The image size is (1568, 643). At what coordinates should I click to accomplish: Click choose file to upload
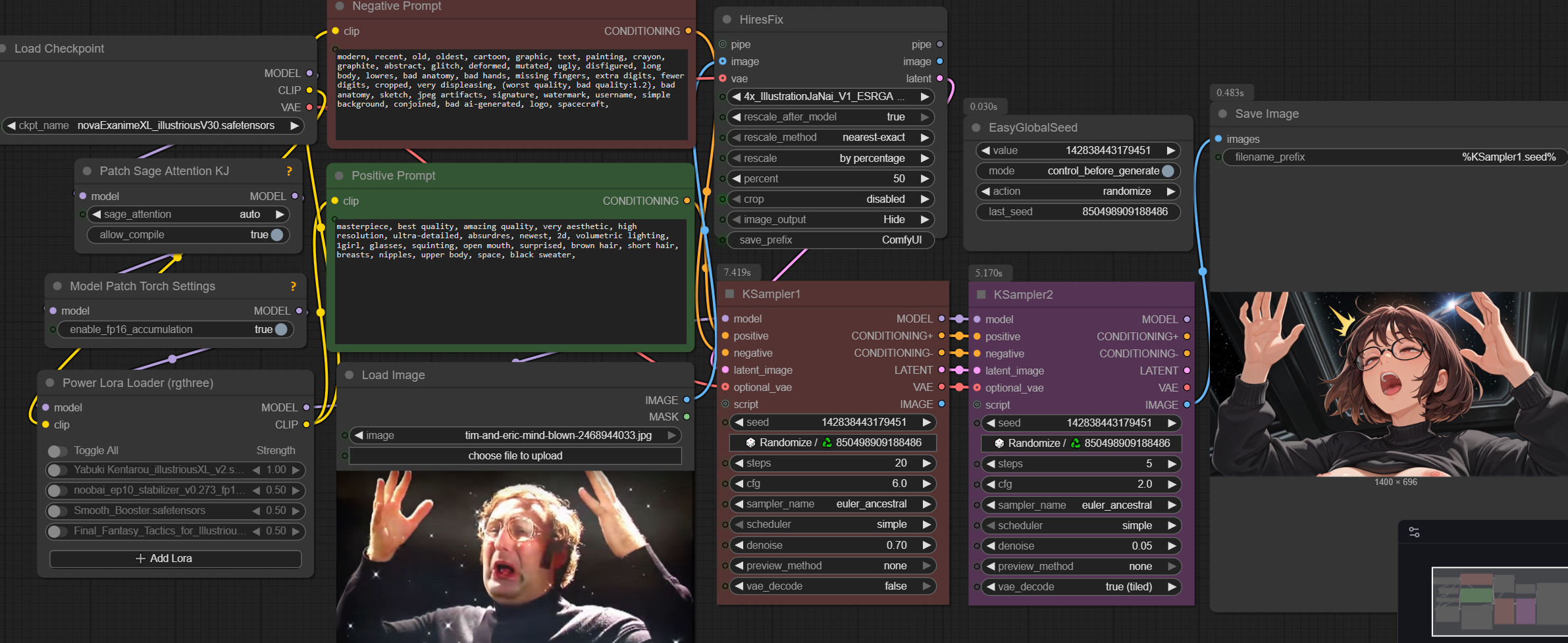coord(515,456)
